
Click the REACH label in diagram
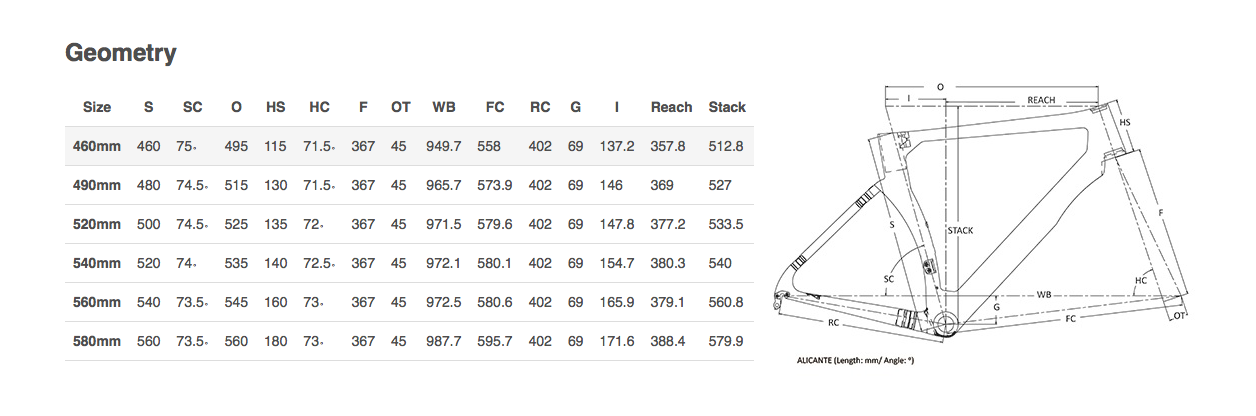[1041, 100]
